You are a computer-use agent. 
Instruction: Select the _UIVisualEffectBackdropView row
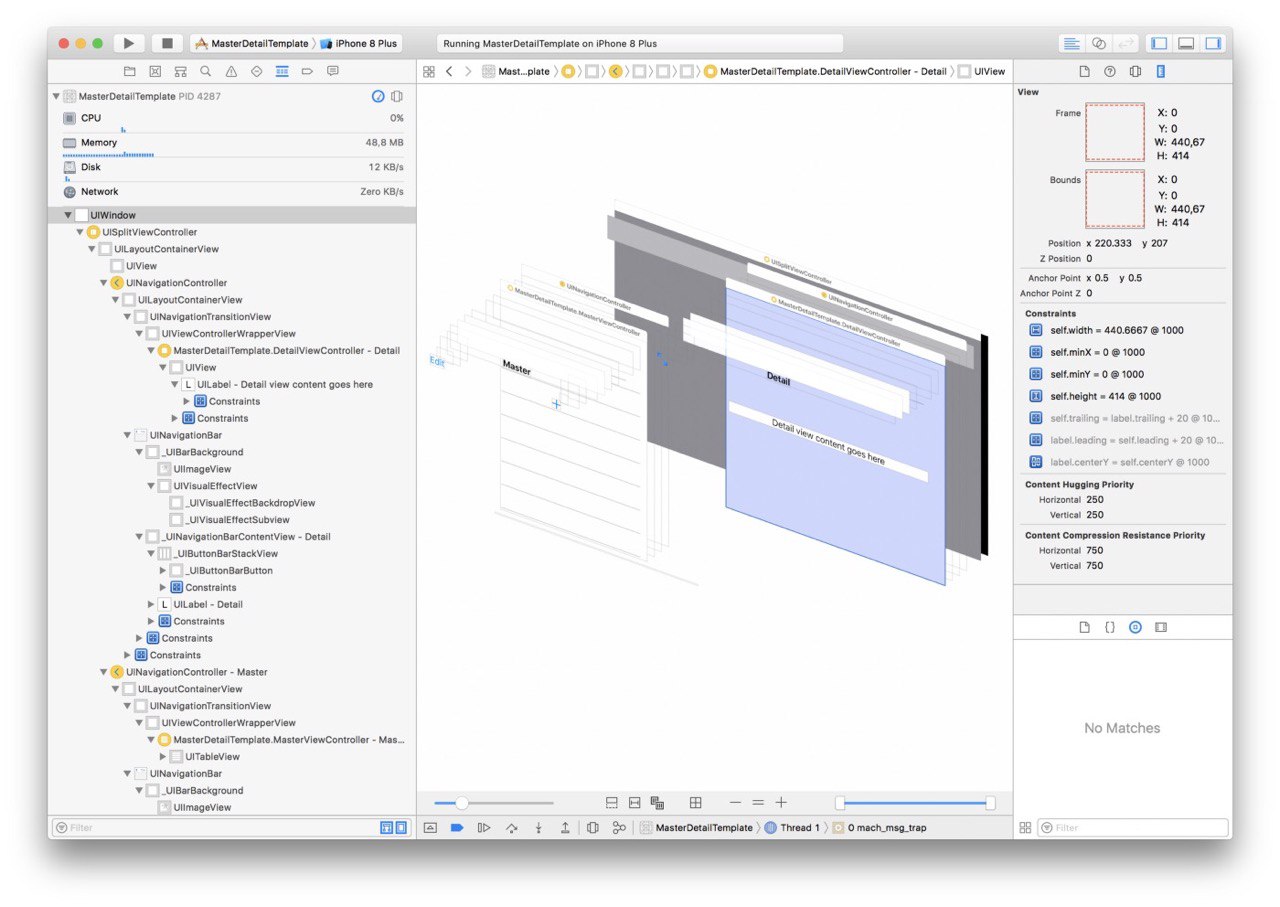coord(233,503)
